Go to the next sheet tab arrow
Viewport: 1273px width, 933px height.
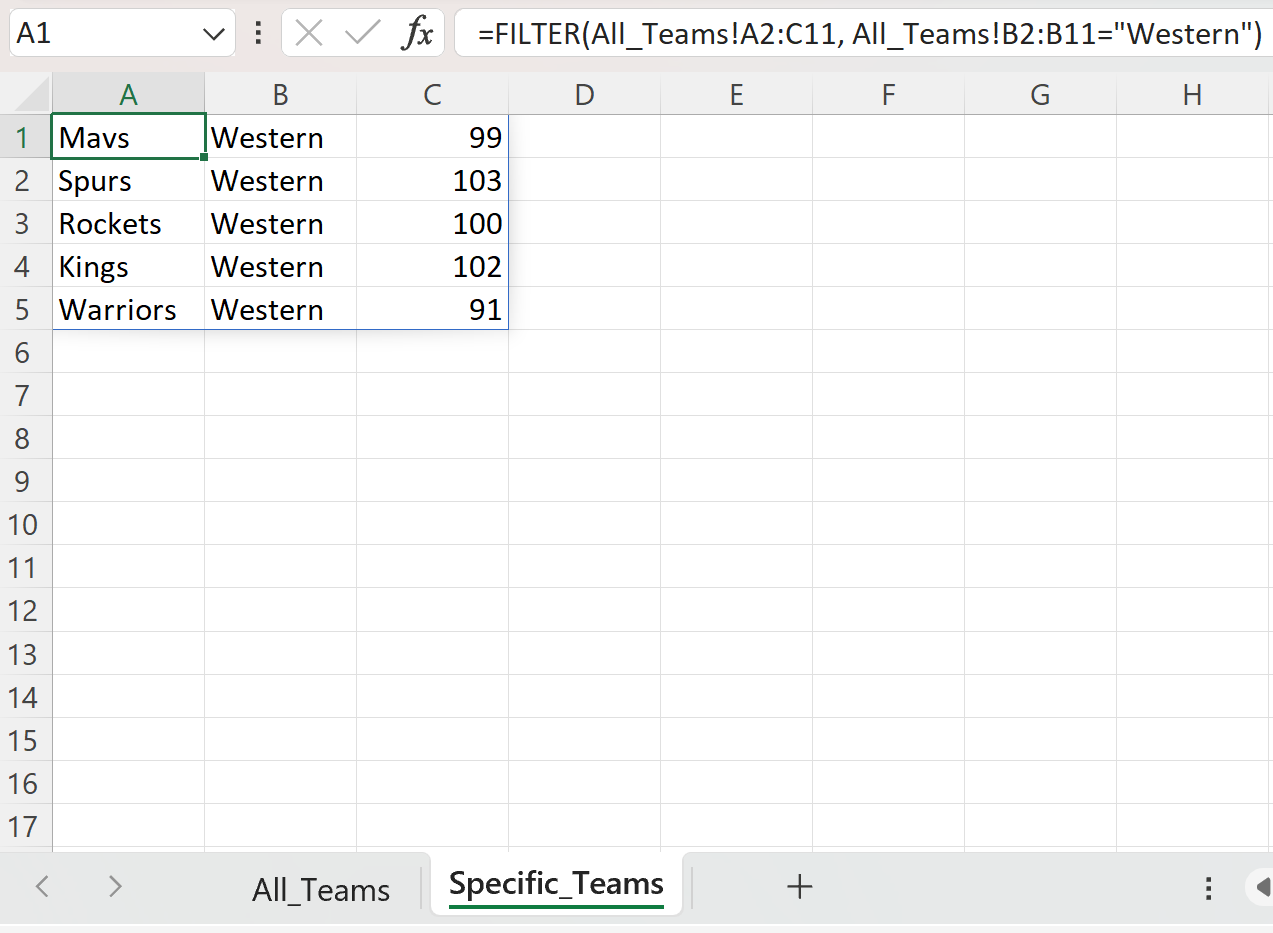tap(115, 886)
